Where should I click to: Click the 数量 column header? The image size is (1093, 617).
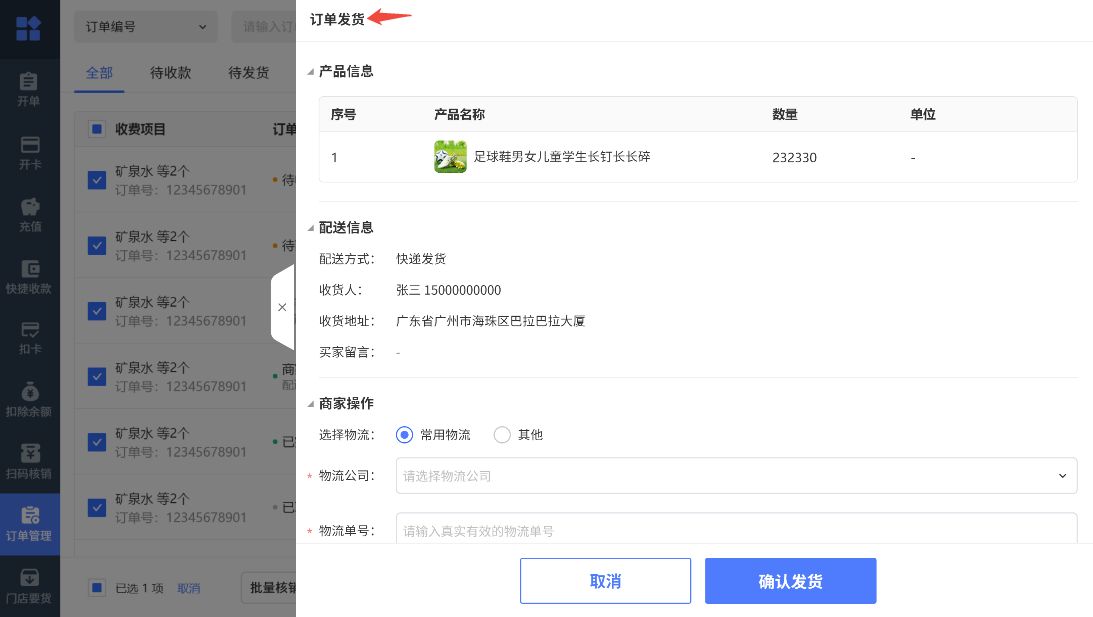785,114
